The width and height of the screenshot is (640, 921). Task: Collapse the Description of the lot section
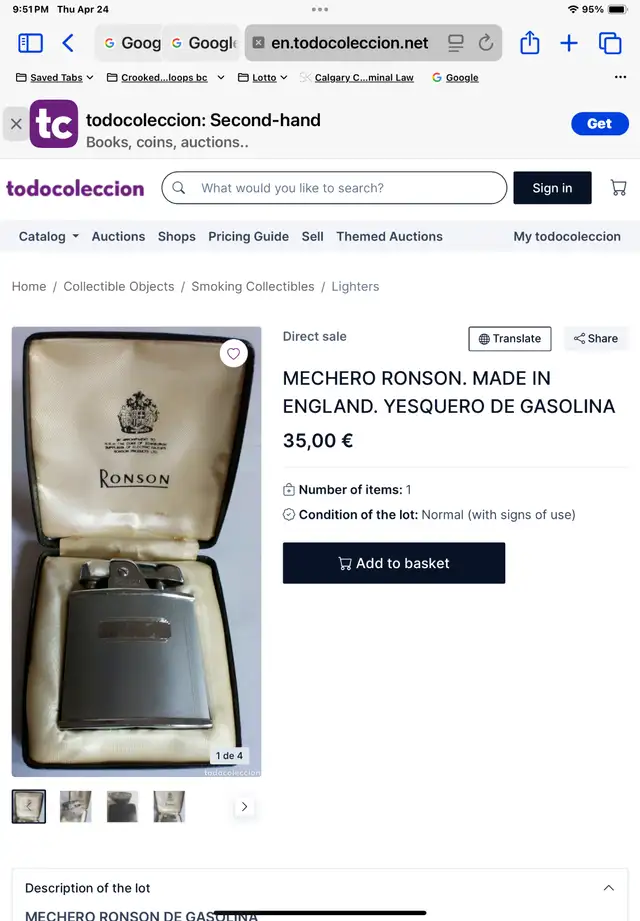[x=609, y=888]
